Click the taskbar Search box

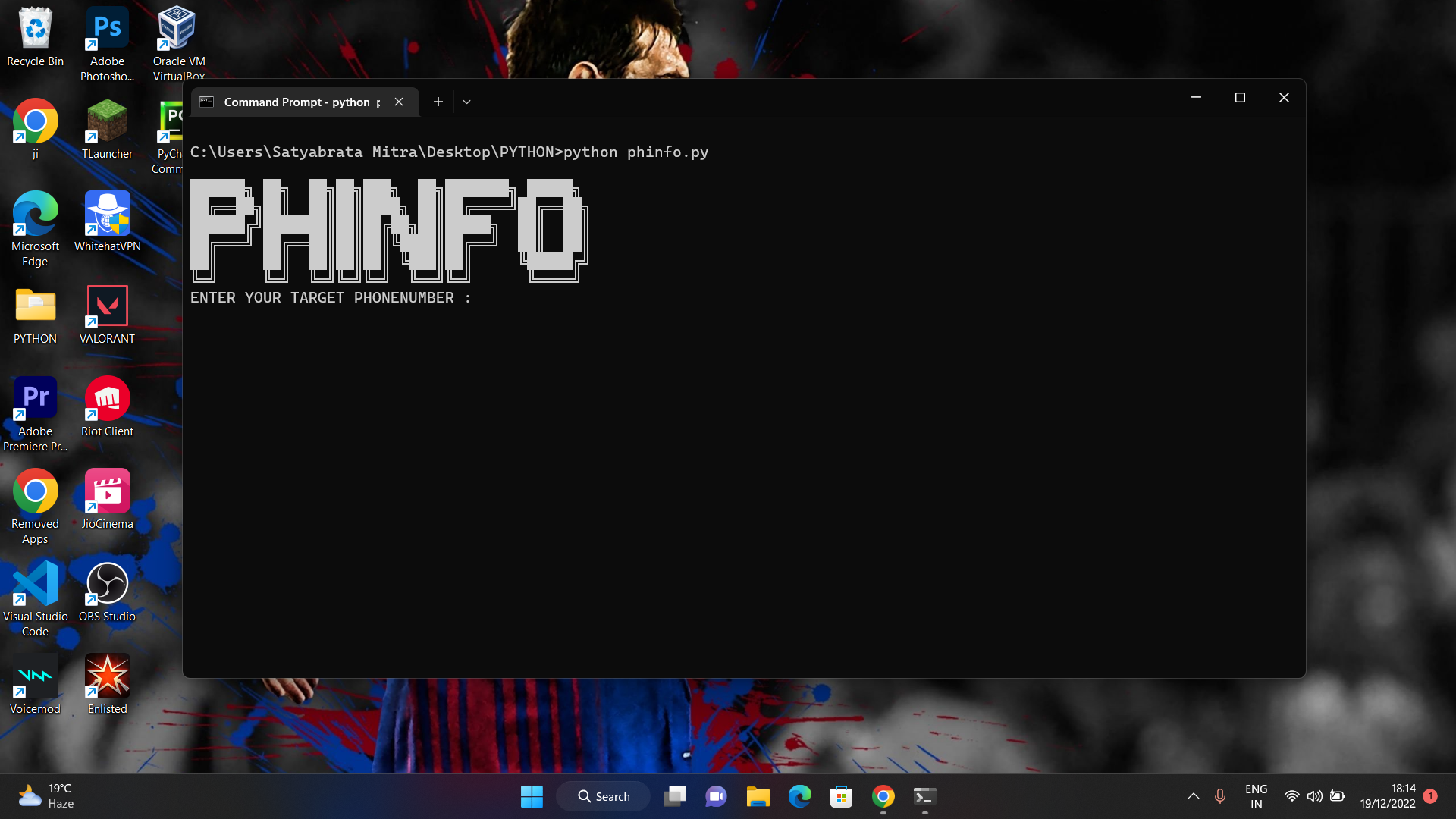click(604, 796)
